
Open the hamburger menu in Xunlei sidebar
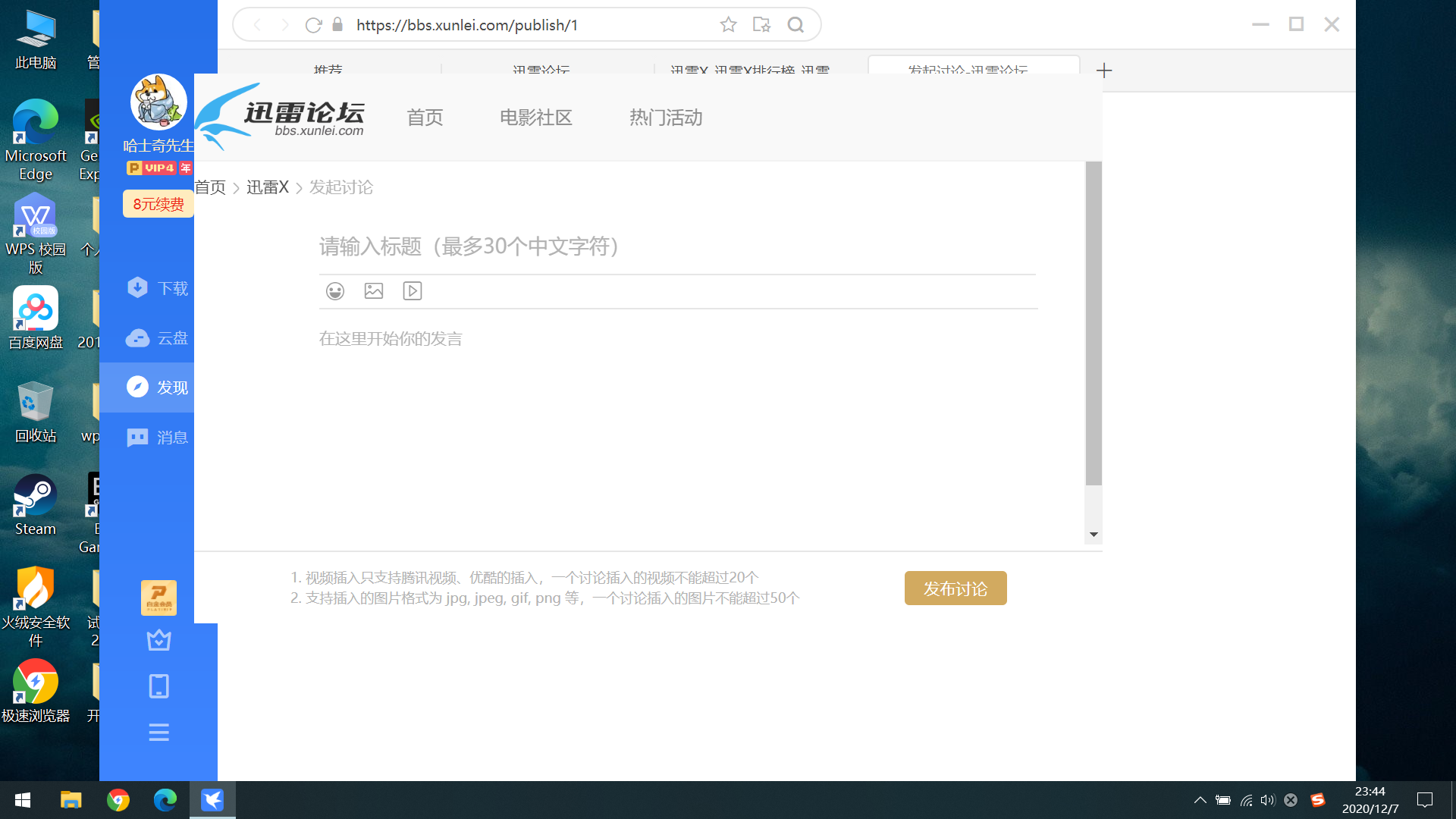tap(158, 733)
